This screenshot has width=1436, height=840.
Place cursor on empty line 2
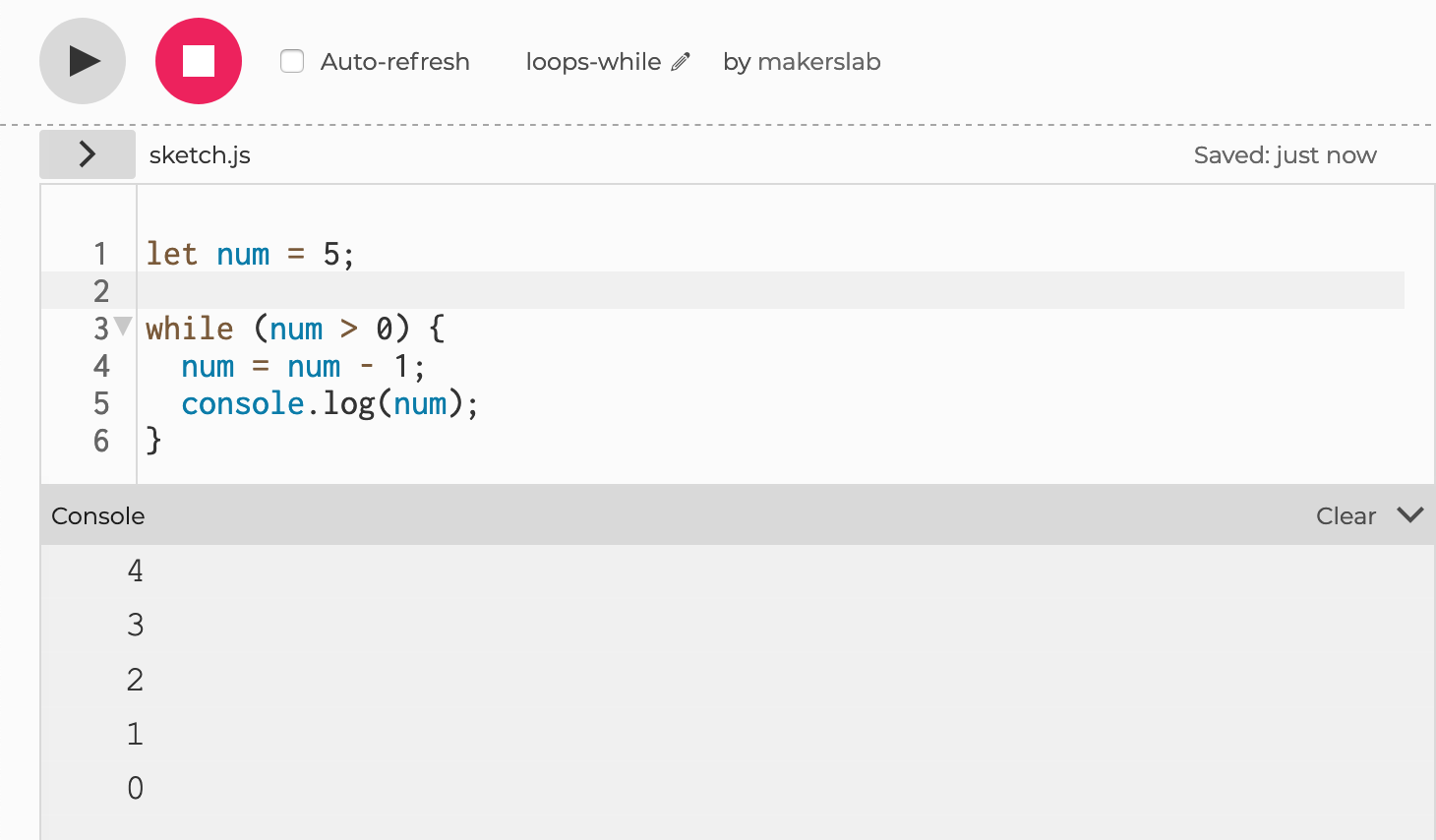590,291
